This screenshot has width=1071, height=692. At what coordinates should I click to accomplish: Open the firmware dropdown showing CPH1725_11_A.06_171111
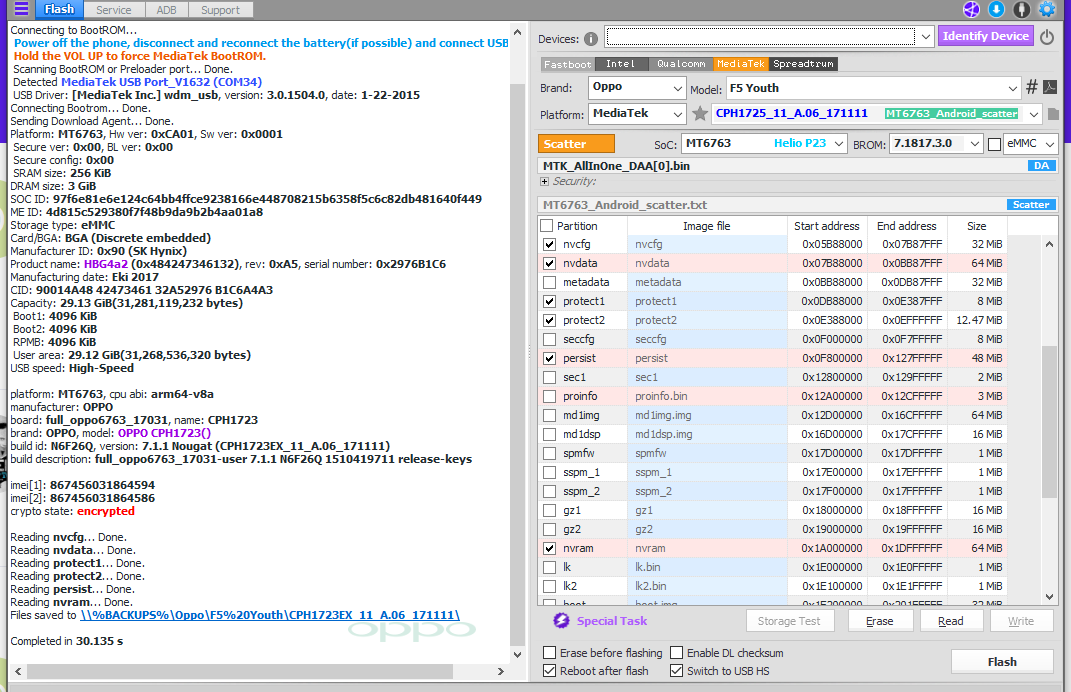pyautogui.click(x=876, y=114)
